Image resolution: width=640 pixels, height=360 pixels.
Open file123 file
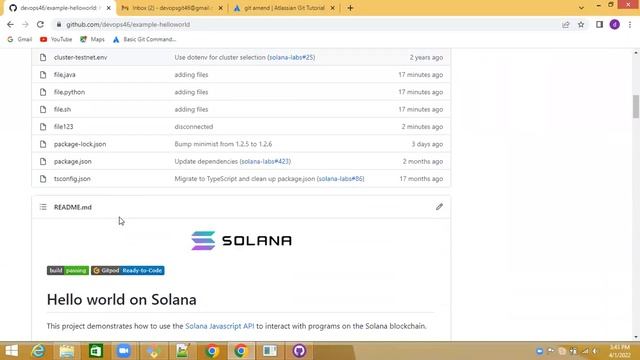[64, 127]
